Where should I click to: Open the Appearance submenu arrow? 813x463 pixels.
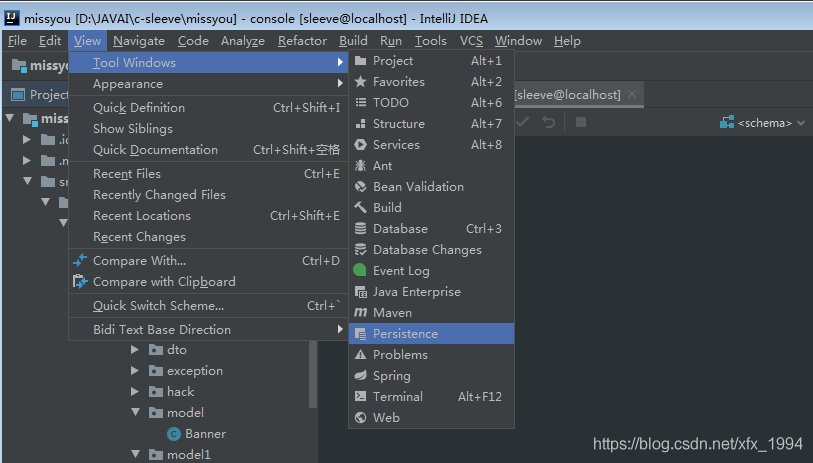(340, 83)
